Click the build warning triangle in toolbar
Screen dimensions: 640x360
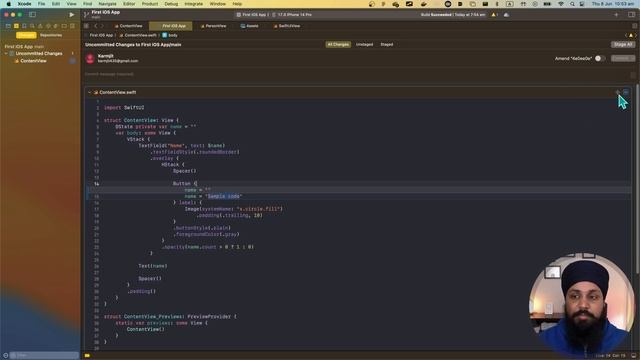click(x=493, y=15)
